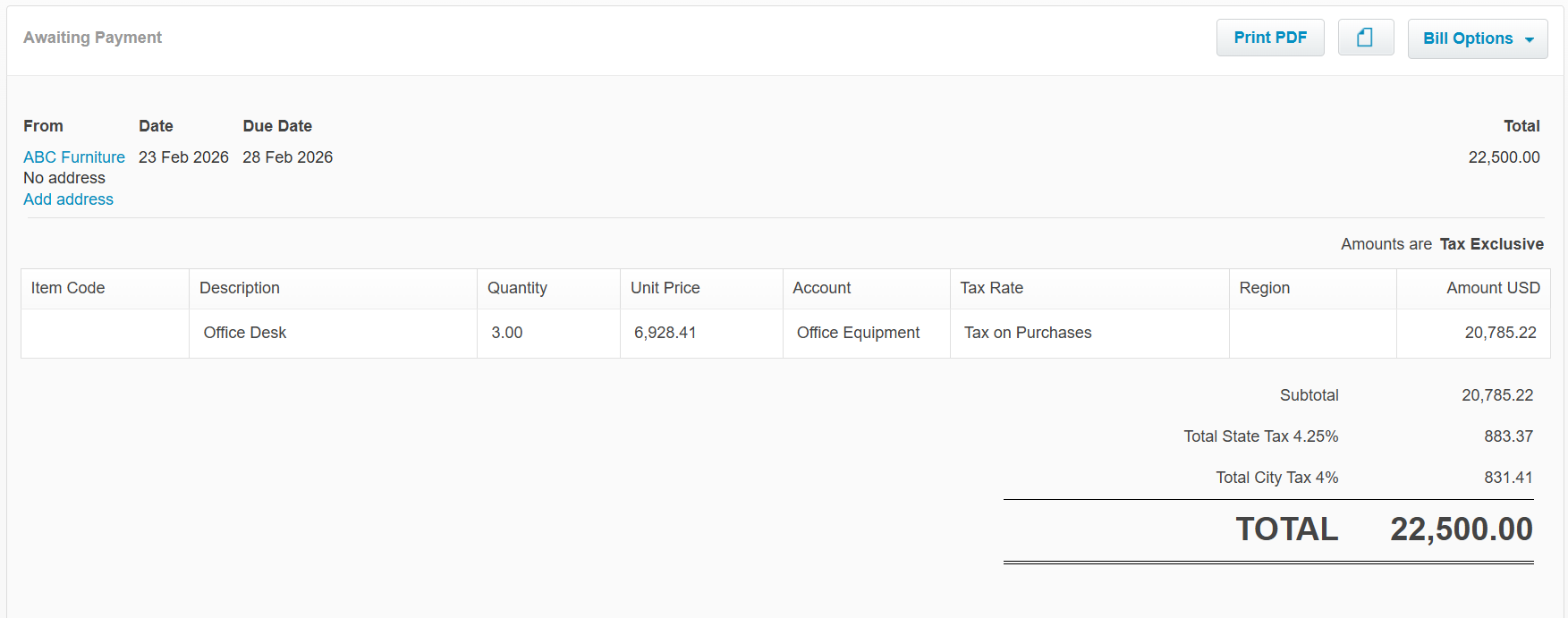Click the Description column header
The image size is (1568, 618).
tap(240, 288)
